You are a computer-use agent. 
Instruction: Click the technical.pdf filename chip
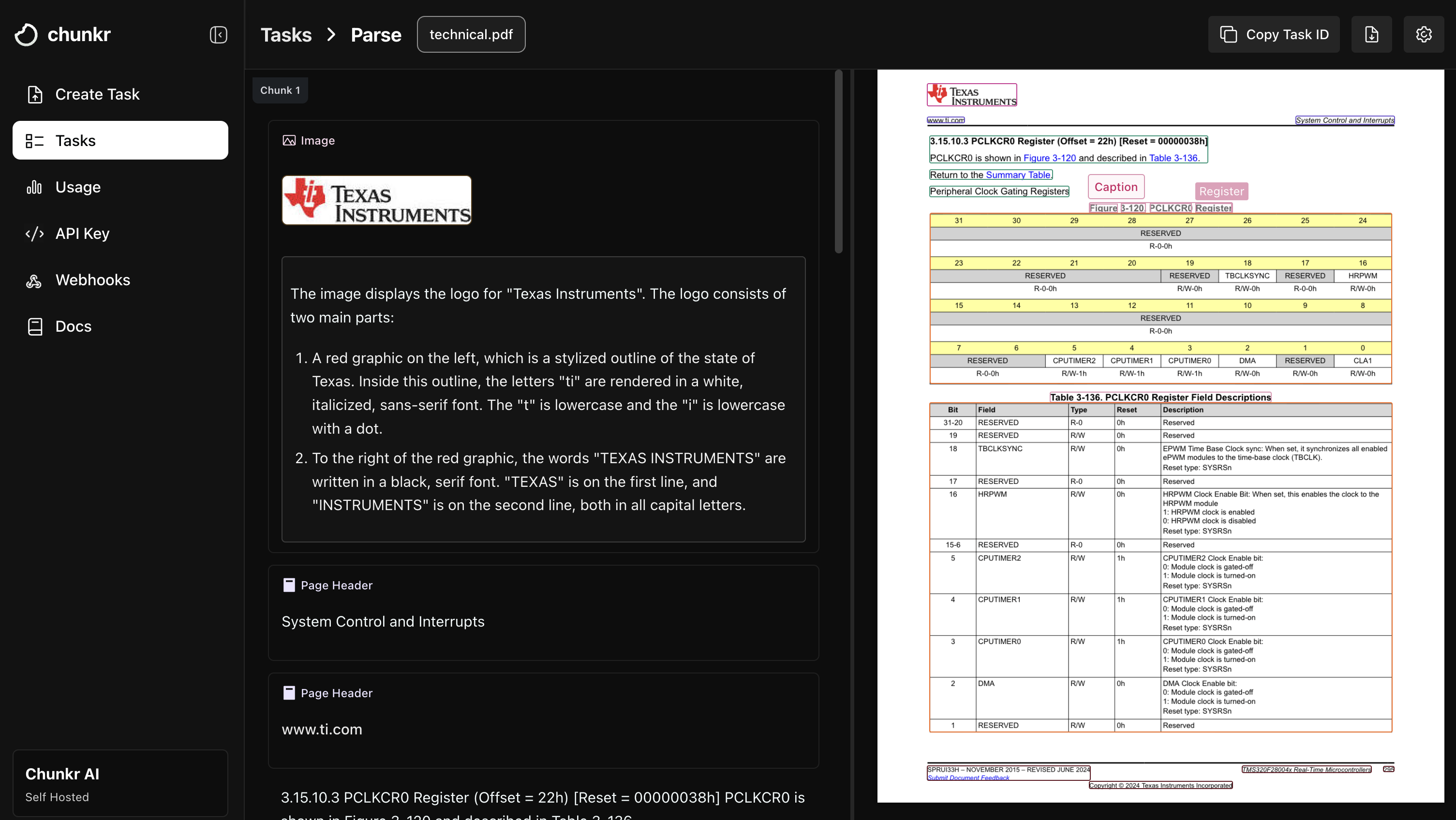pos(471,34)
